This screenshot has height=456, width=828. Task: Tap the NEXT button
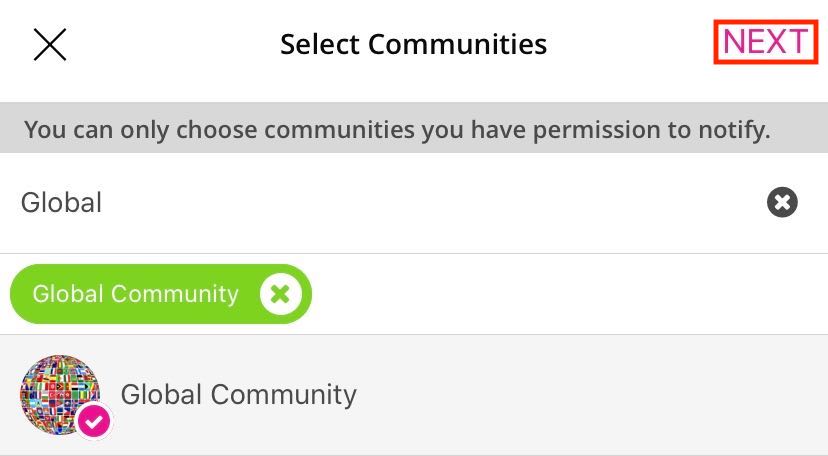click(x=765, y=43)
